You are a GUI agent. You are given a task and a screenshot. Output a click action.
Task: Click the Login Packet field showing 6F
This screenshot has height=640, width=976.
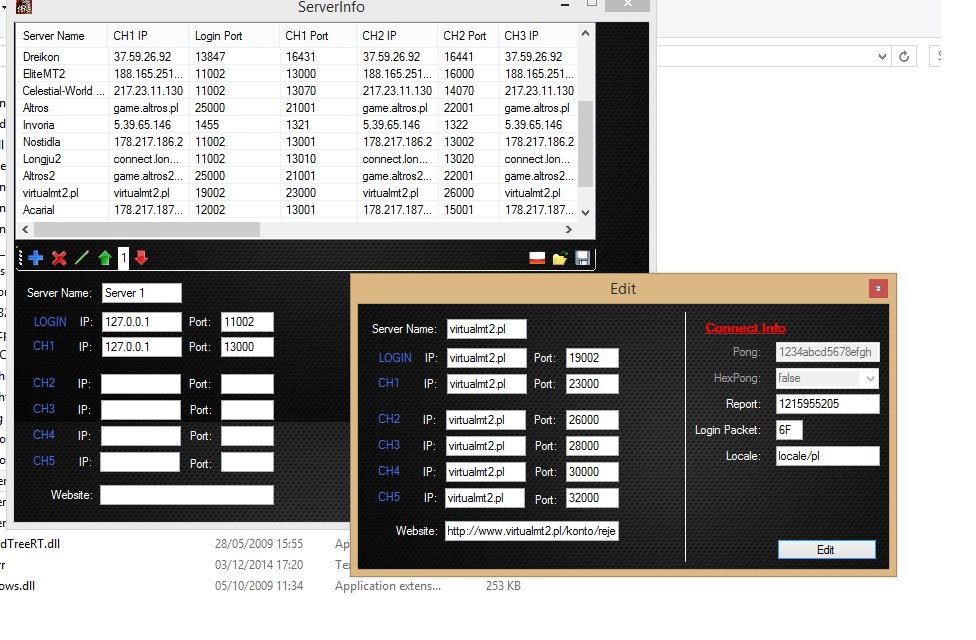tap(789, 430)
